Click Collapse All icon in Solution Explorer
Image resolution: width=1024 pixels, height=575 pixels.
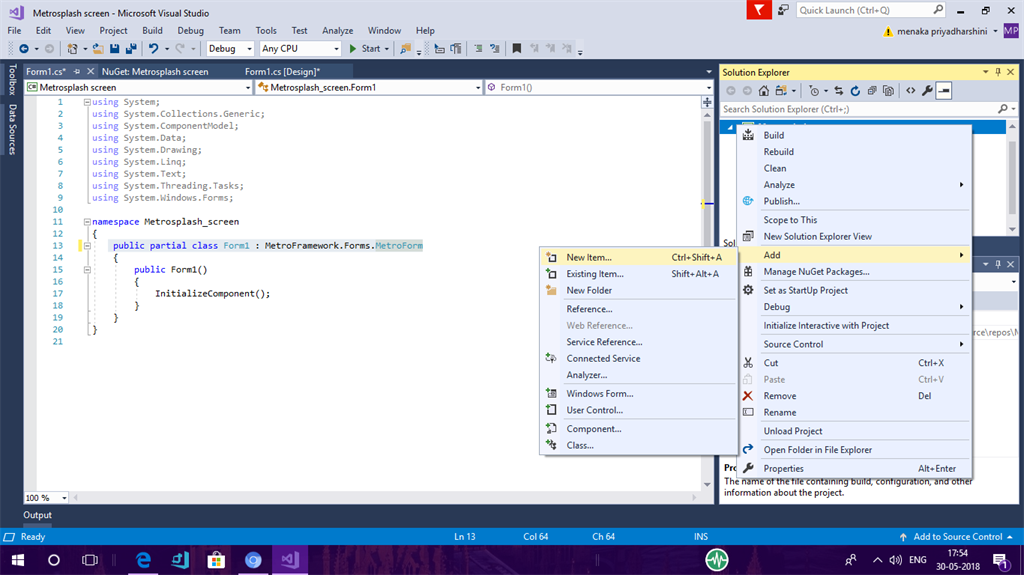click(x=872, y=91)
